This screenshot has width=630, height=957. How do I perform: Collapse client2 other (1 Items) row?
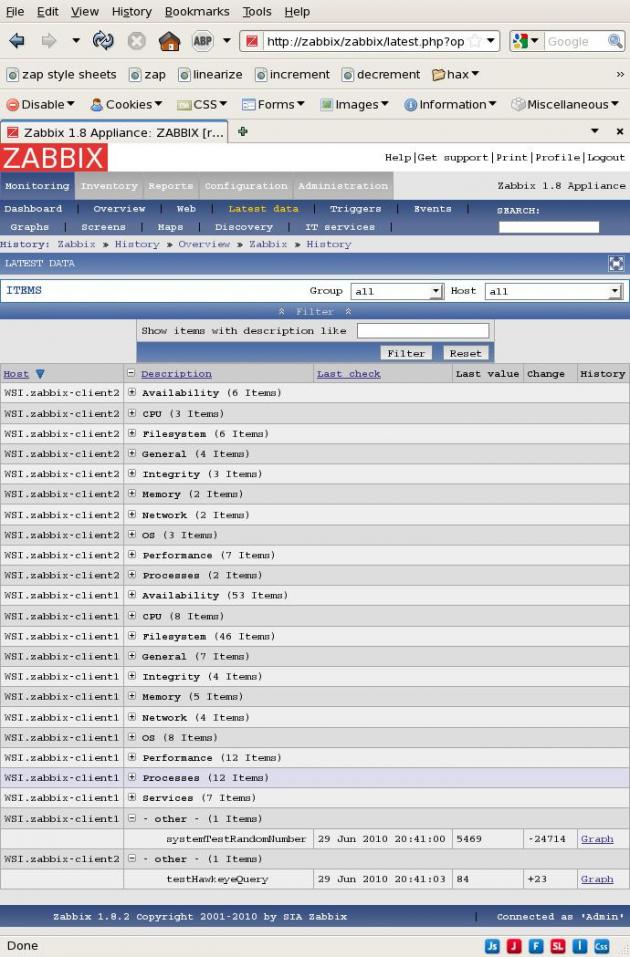(132, 858)
